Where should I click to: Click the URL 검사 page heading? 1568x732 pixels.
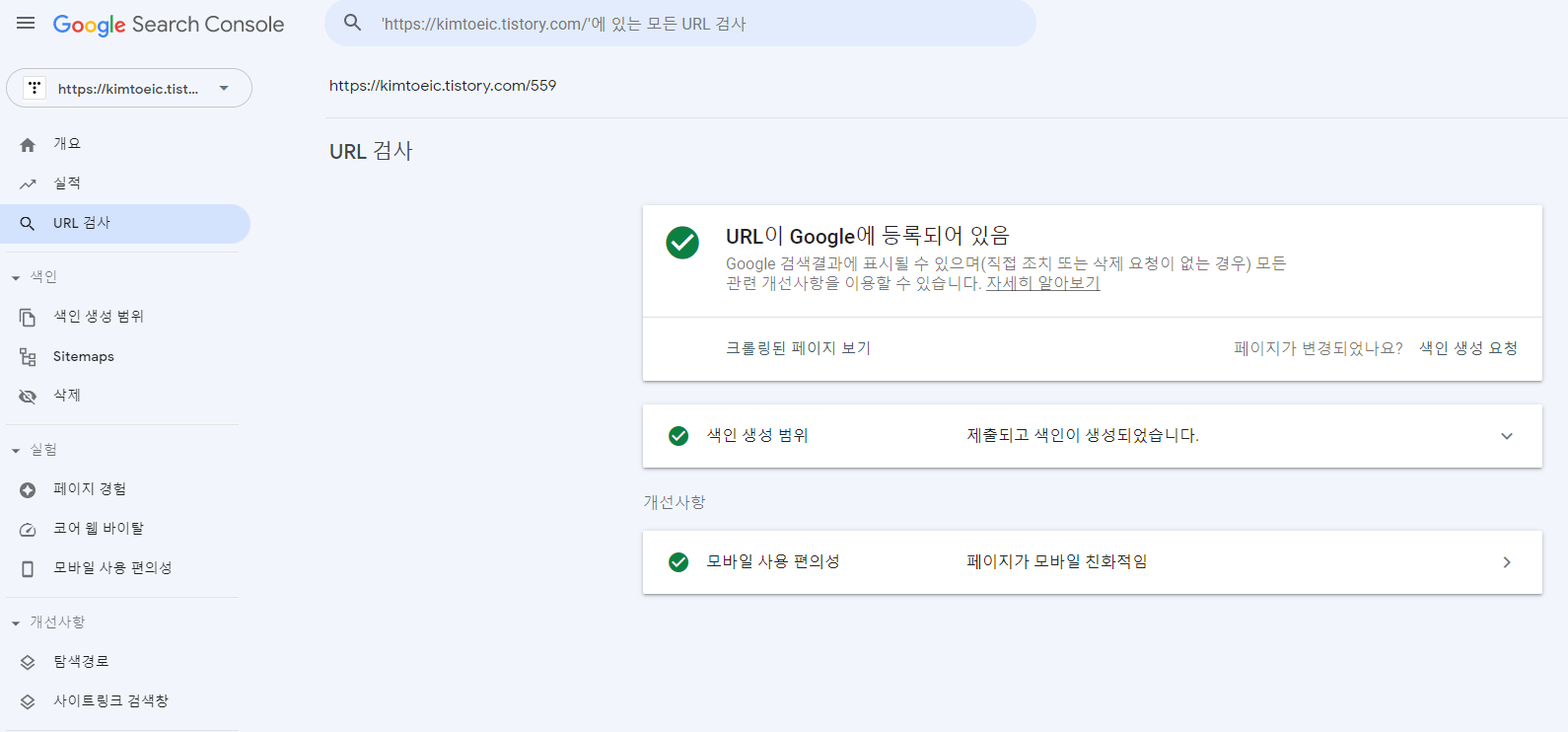click(x=371, y=152)
